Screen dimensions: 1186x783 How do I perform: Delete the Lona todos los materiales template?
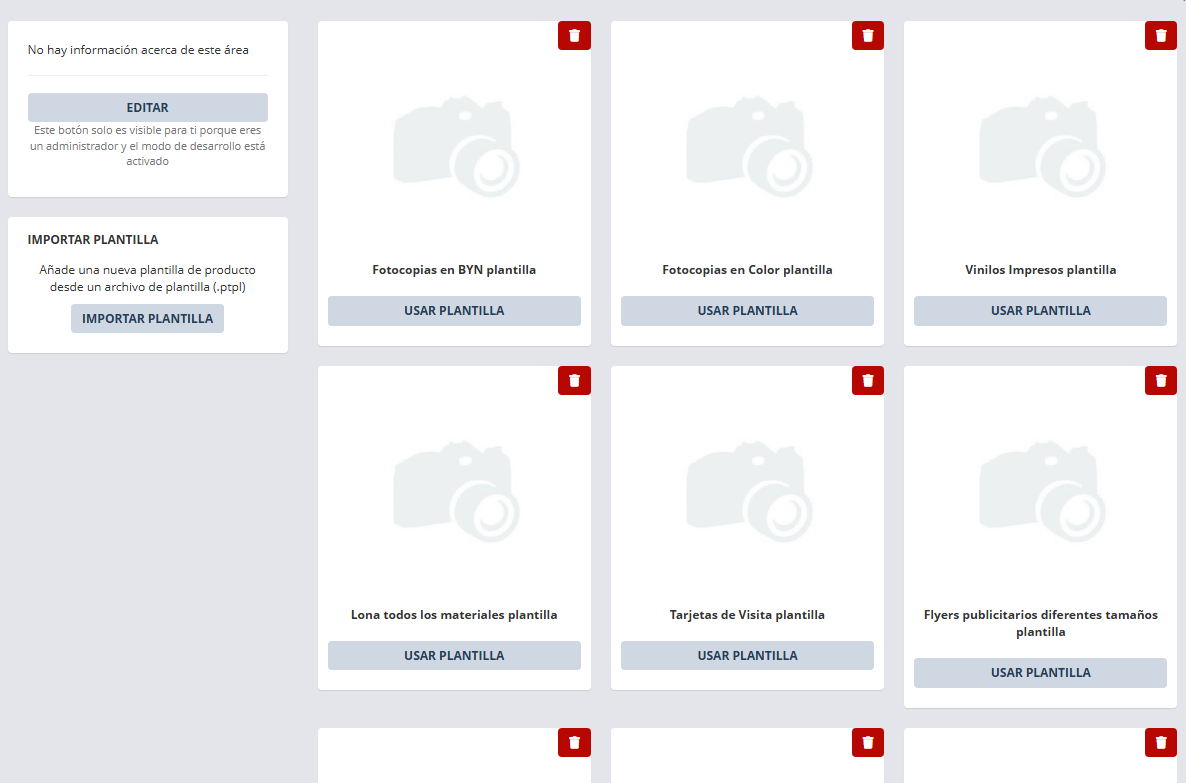574,380
